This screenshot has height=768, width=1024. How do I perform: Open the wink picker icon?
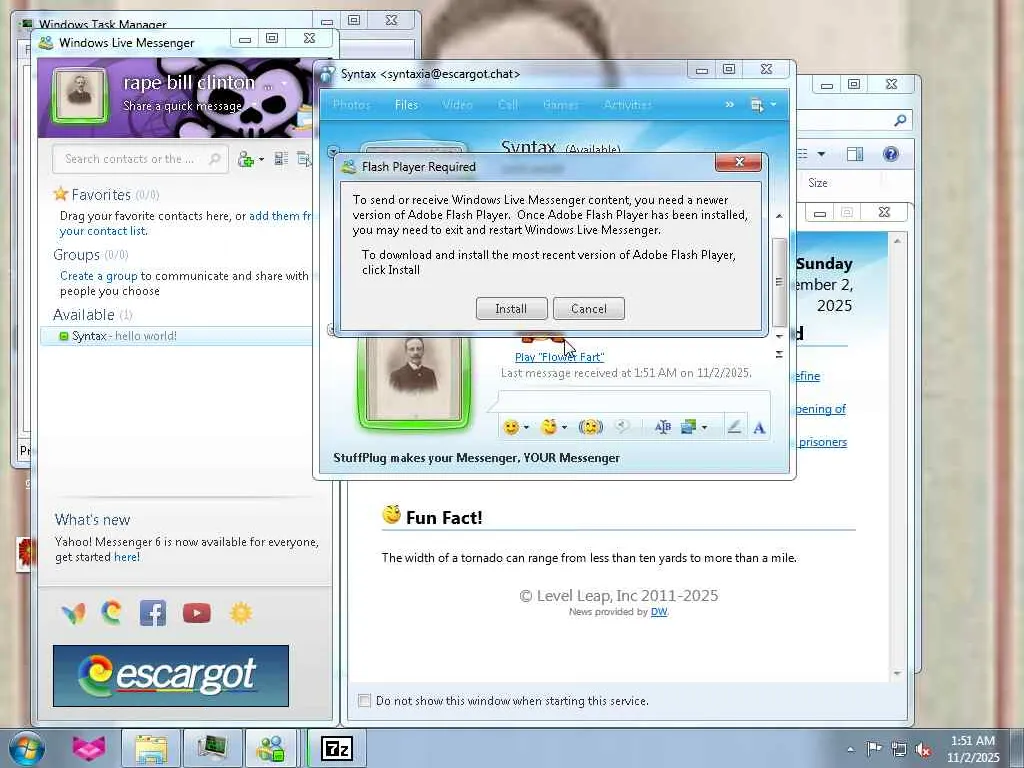[x=549, y=427]
